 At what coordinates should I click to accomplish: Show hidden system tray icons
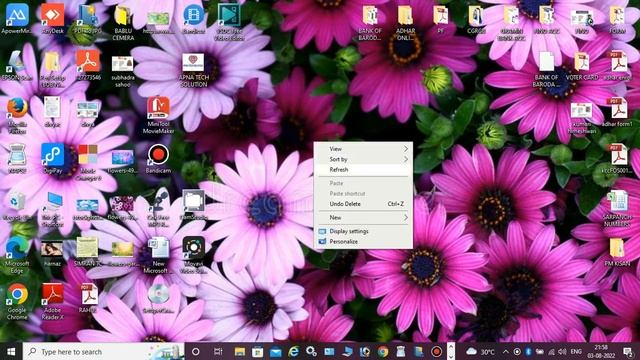pyautogui.click(x=506, y=351)
